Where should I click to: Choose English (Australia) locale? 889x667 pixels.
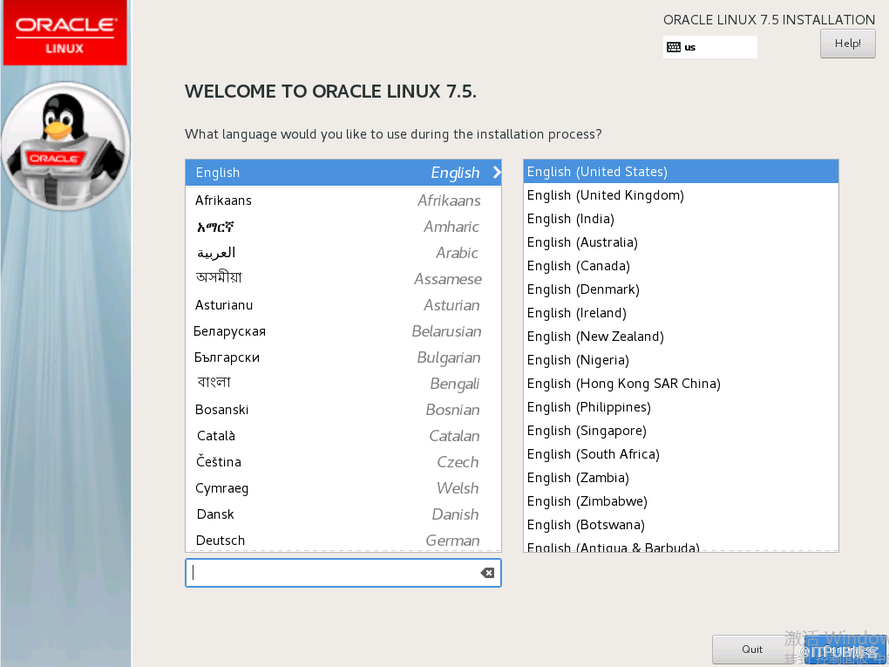tap(680, 242)
